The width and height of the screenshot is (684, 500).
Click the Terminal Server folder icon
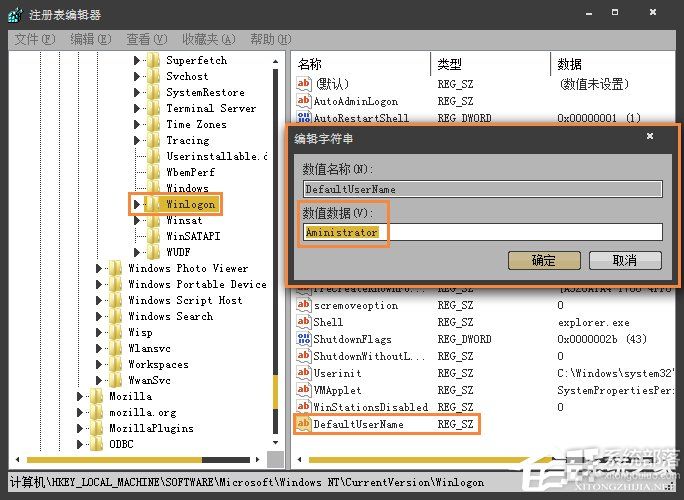pyautogui.click(x=153, y=108)
